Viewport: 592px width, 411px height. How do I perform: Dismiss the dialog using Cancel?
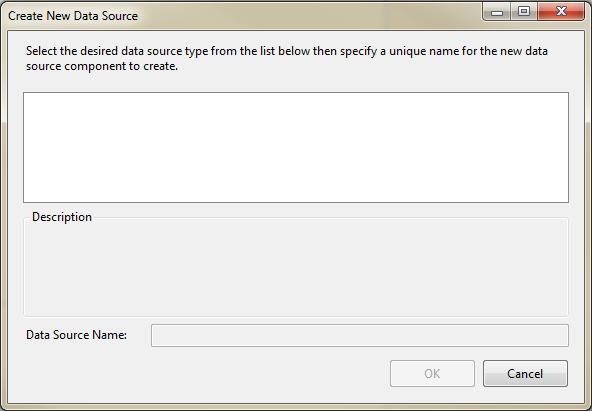525,373
